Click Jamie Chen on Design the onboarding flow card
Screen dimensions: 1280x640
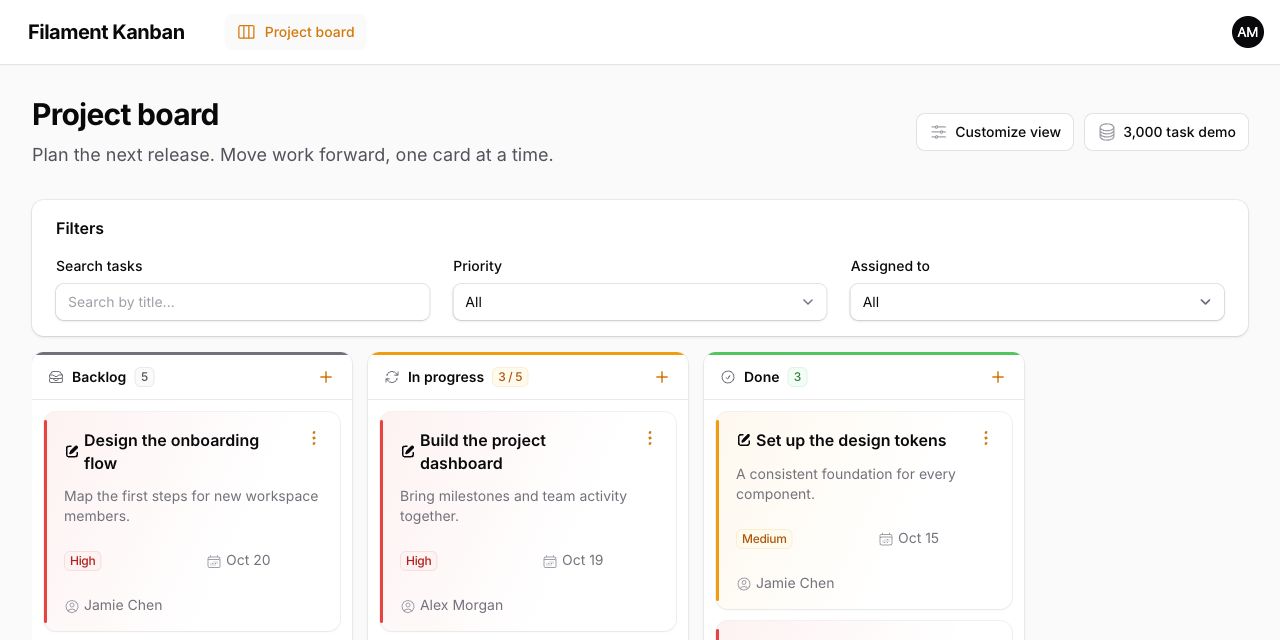point(123,605)
